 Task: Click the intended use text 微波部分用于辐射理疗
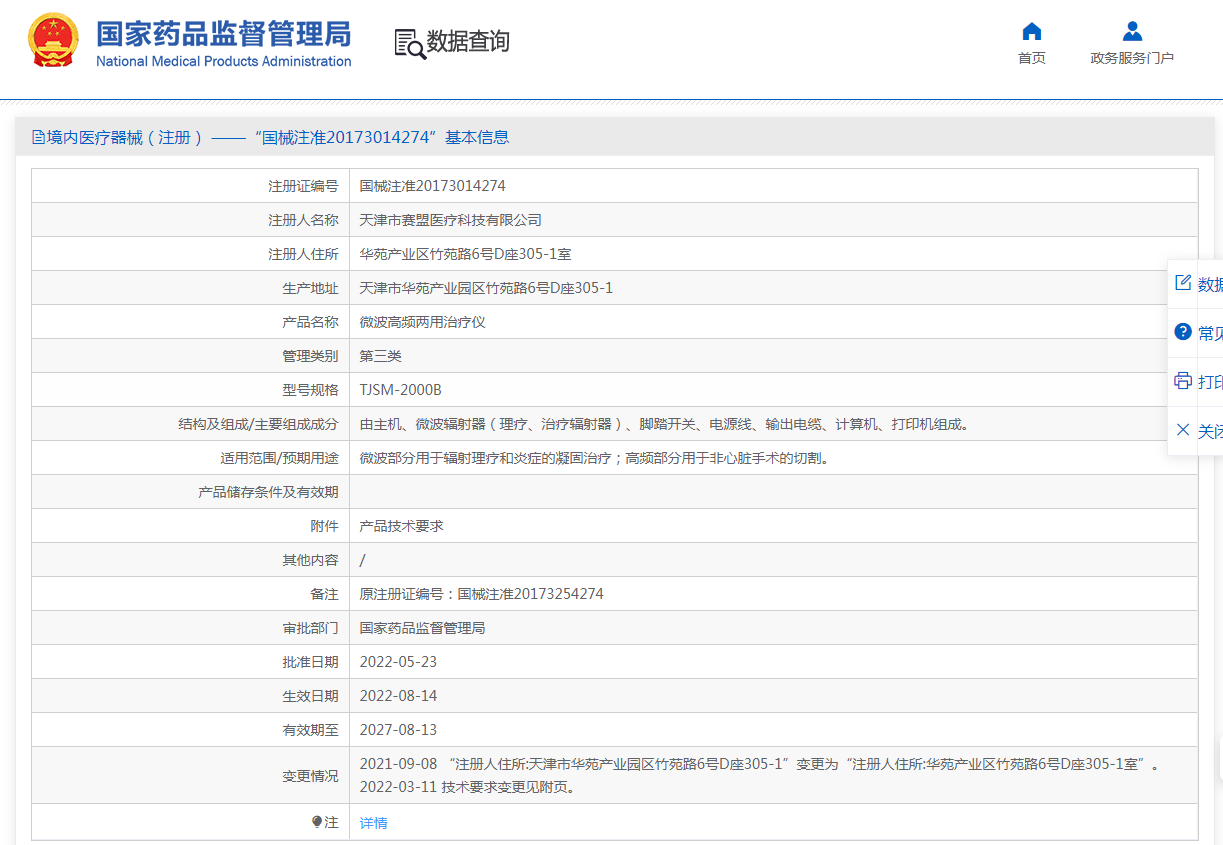coord(595,458)
